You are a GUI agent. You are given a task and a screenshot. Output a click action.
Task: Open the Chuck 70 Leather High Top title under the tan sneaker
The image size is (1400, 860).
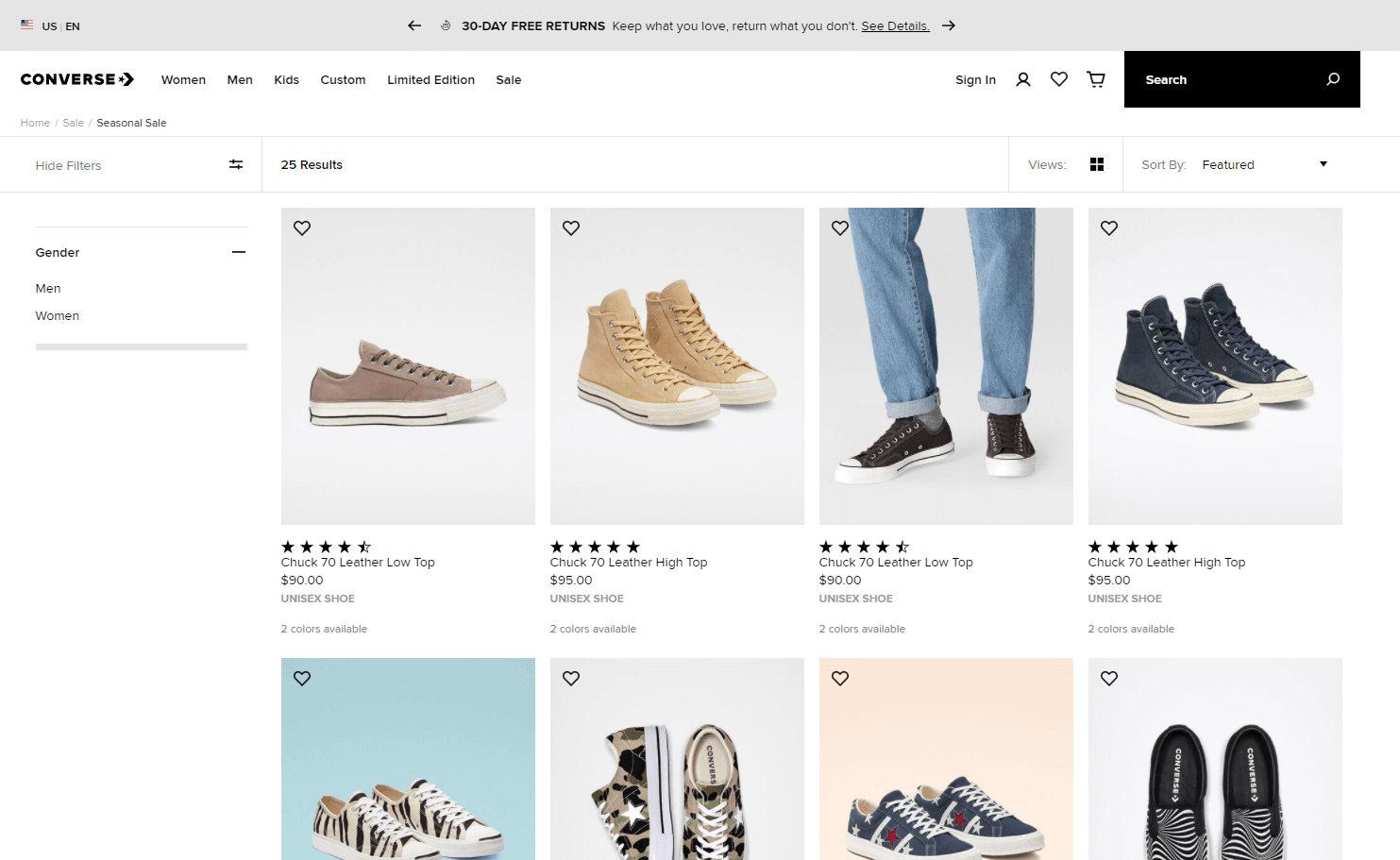click(x=629, y=562)
